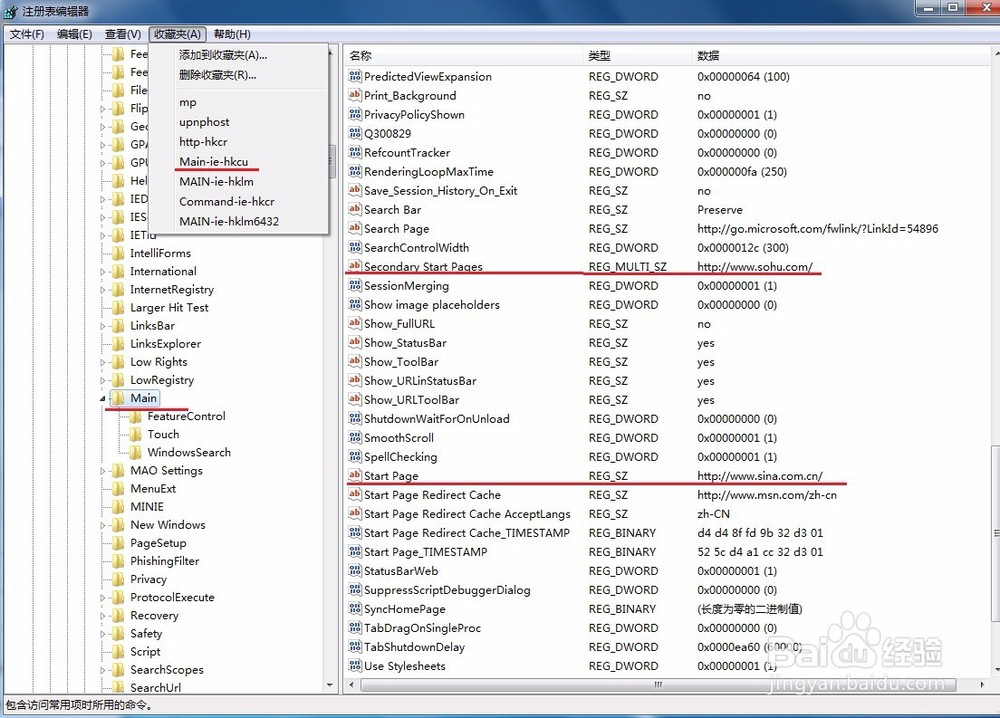Select the SearchUrl key in tree
Screen dimensions: 1000x718
pyautogui.click(x=156, y=687)
